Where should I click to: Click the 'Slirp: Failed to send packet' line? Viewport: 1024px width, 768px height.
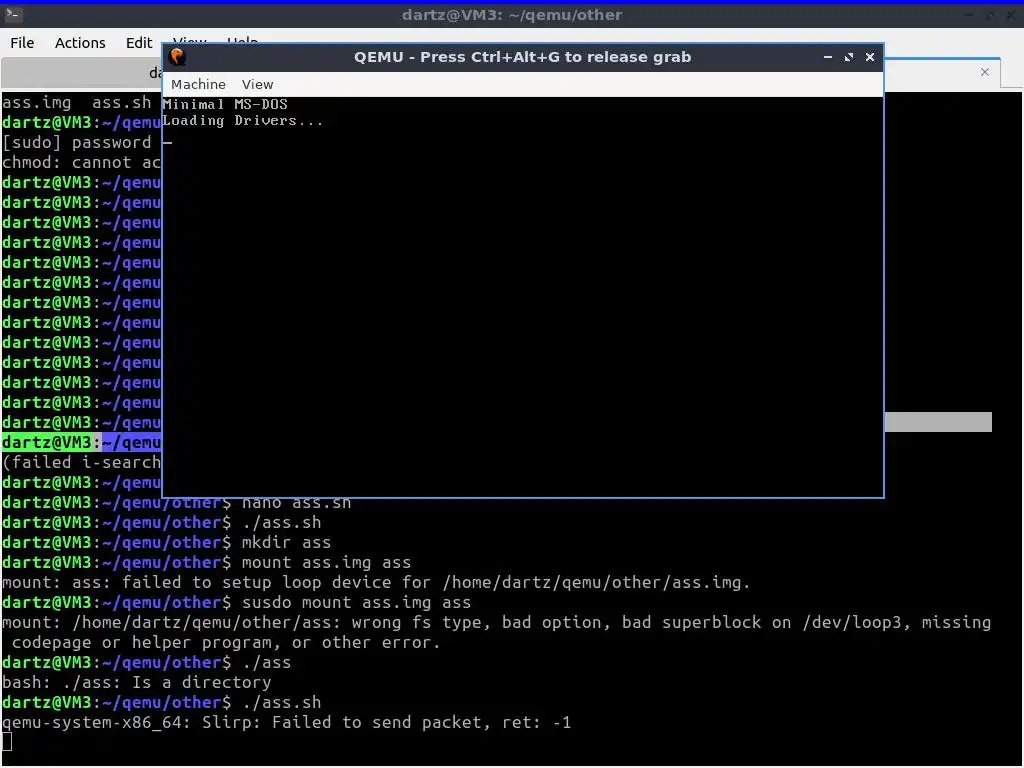[x=287, y=722]
